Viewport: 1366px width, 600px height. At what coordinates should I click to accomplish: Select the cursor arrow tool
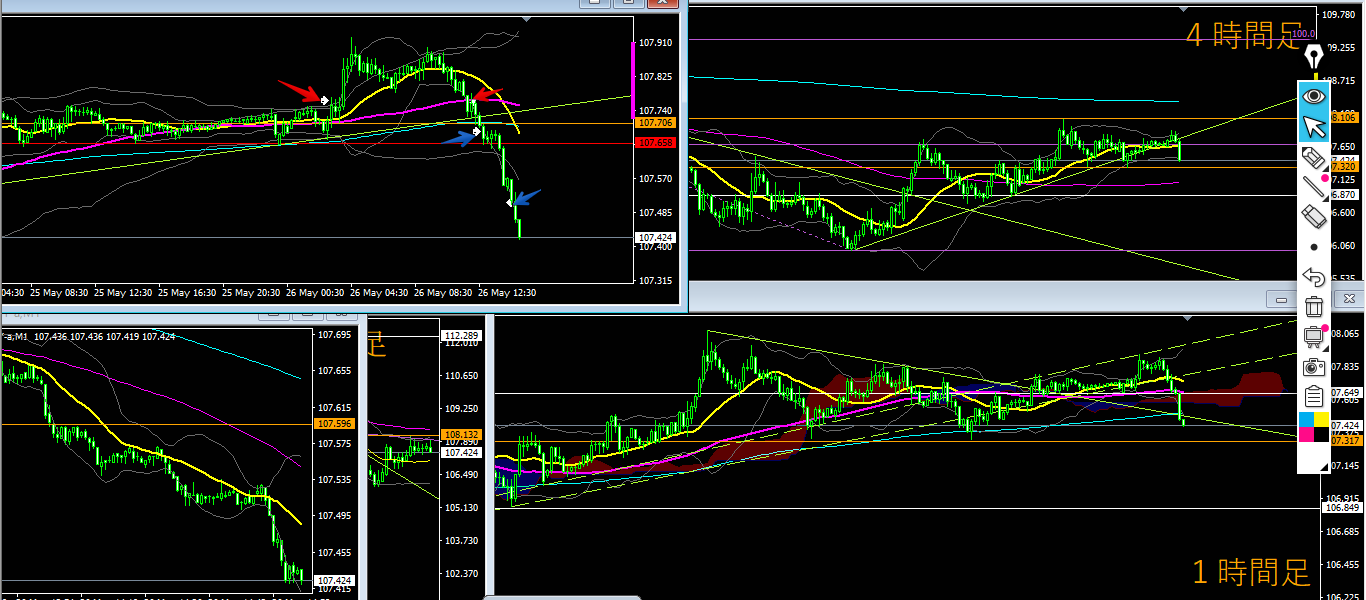pyautogui.click(x=1313, y=126)
